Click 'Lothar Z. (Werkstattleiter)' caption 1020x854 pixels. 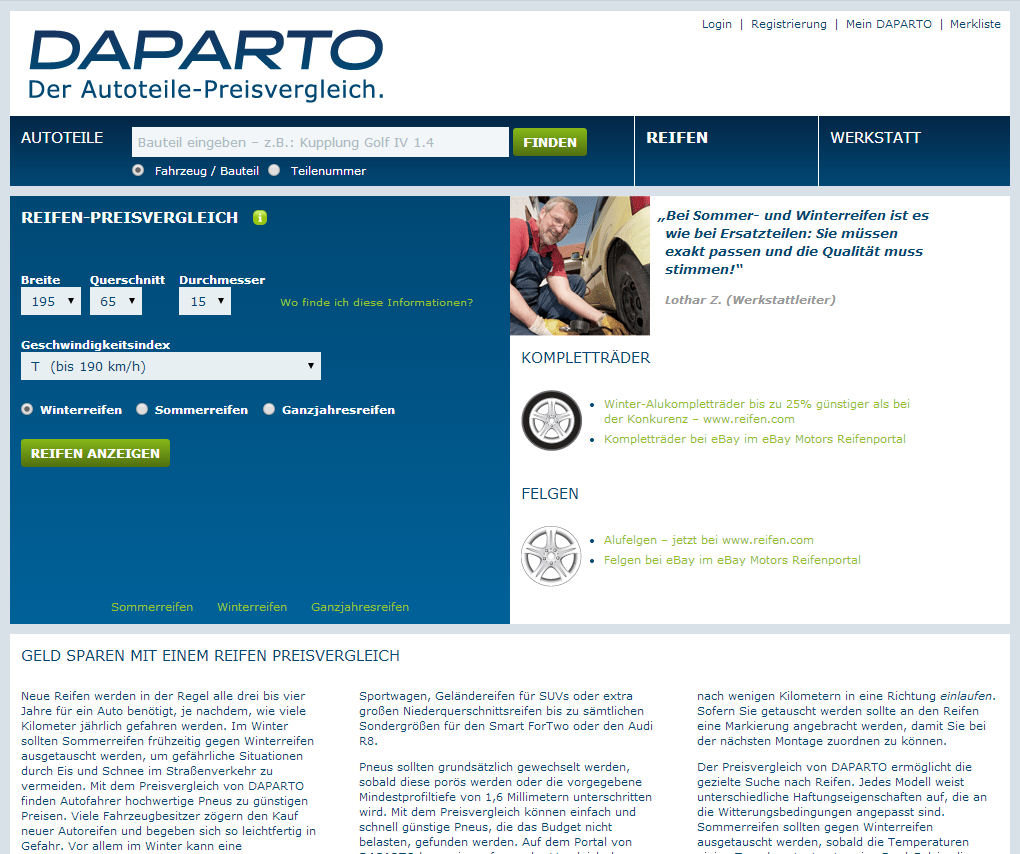(x=750, y=300)
